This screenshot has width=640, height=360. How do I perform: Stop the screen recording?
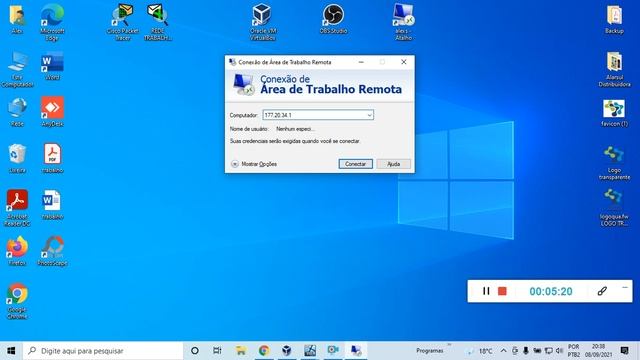502,291
